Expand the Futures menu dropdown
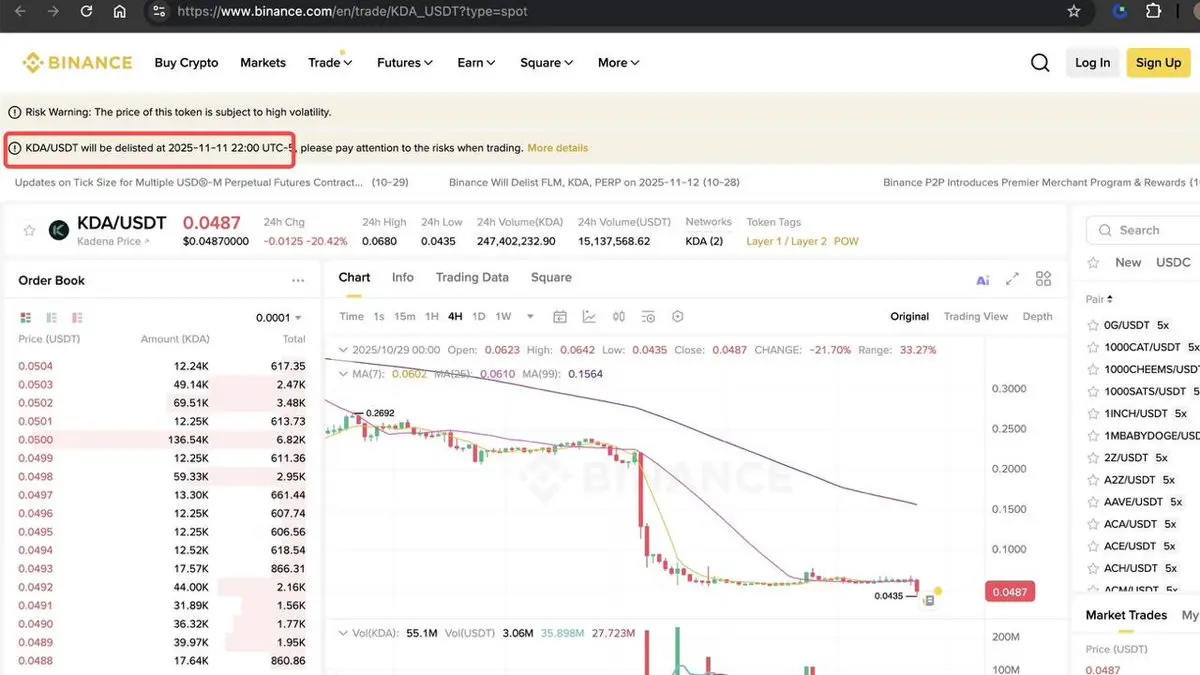The image size is (1200, 675). pos(405,62)
